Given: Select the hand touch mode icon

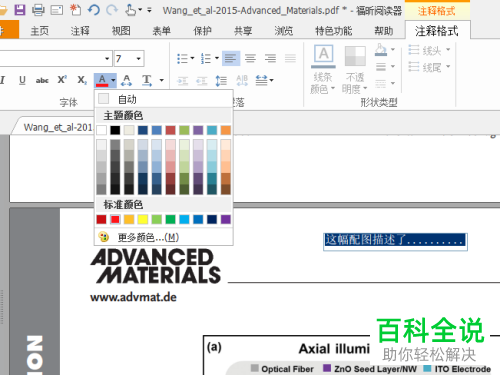Looking at the screenshot, I should point(130,10).
